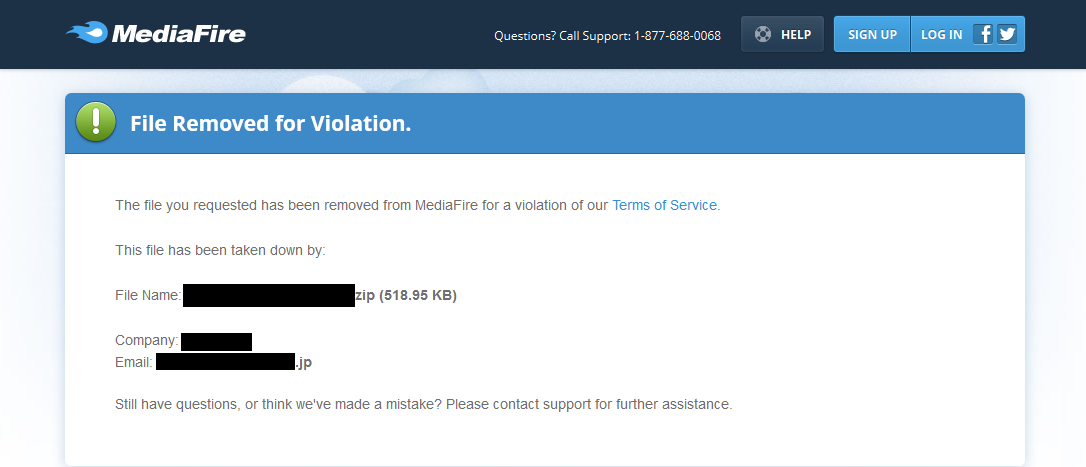Click the green exclamation alert icon

96,123
